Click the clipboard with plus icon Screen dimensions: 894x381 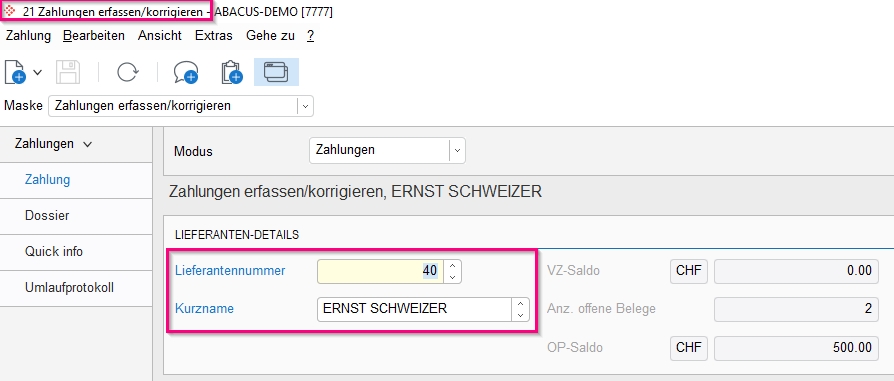[x=231, y=72]
